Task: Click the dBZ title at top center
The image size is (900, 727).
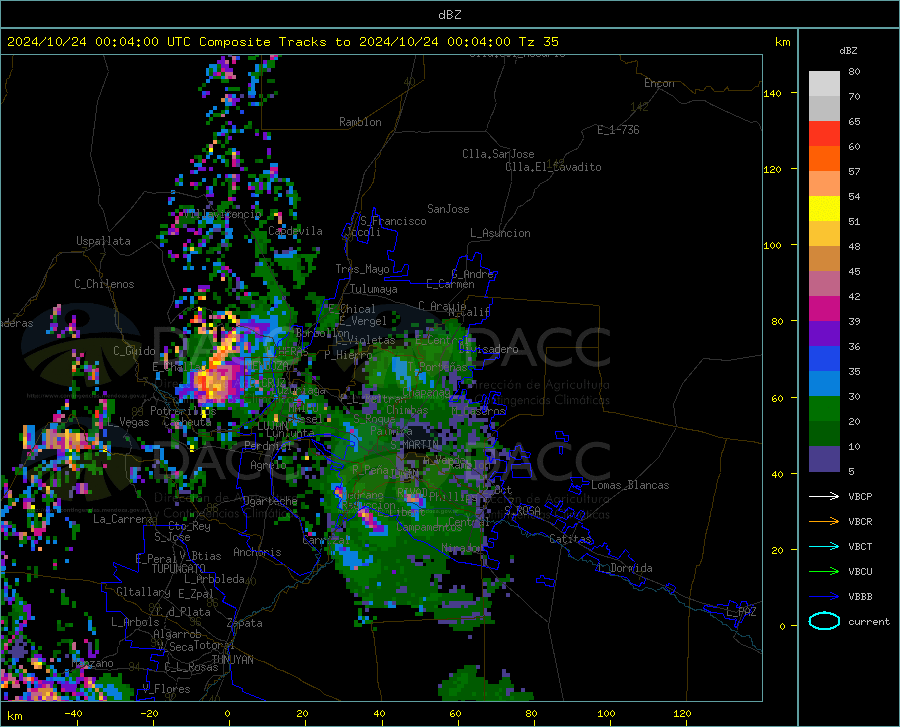Action: point(449,15)
